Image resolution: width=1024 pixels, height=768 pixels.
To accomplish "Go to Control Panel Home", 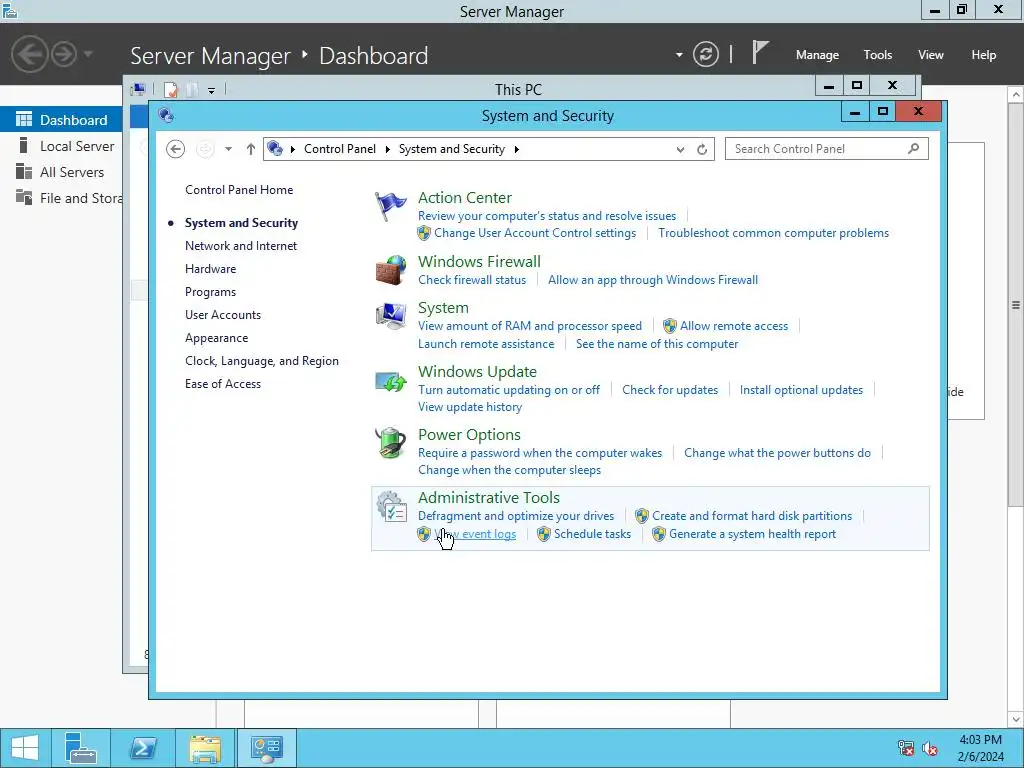I will click(239, 189).
